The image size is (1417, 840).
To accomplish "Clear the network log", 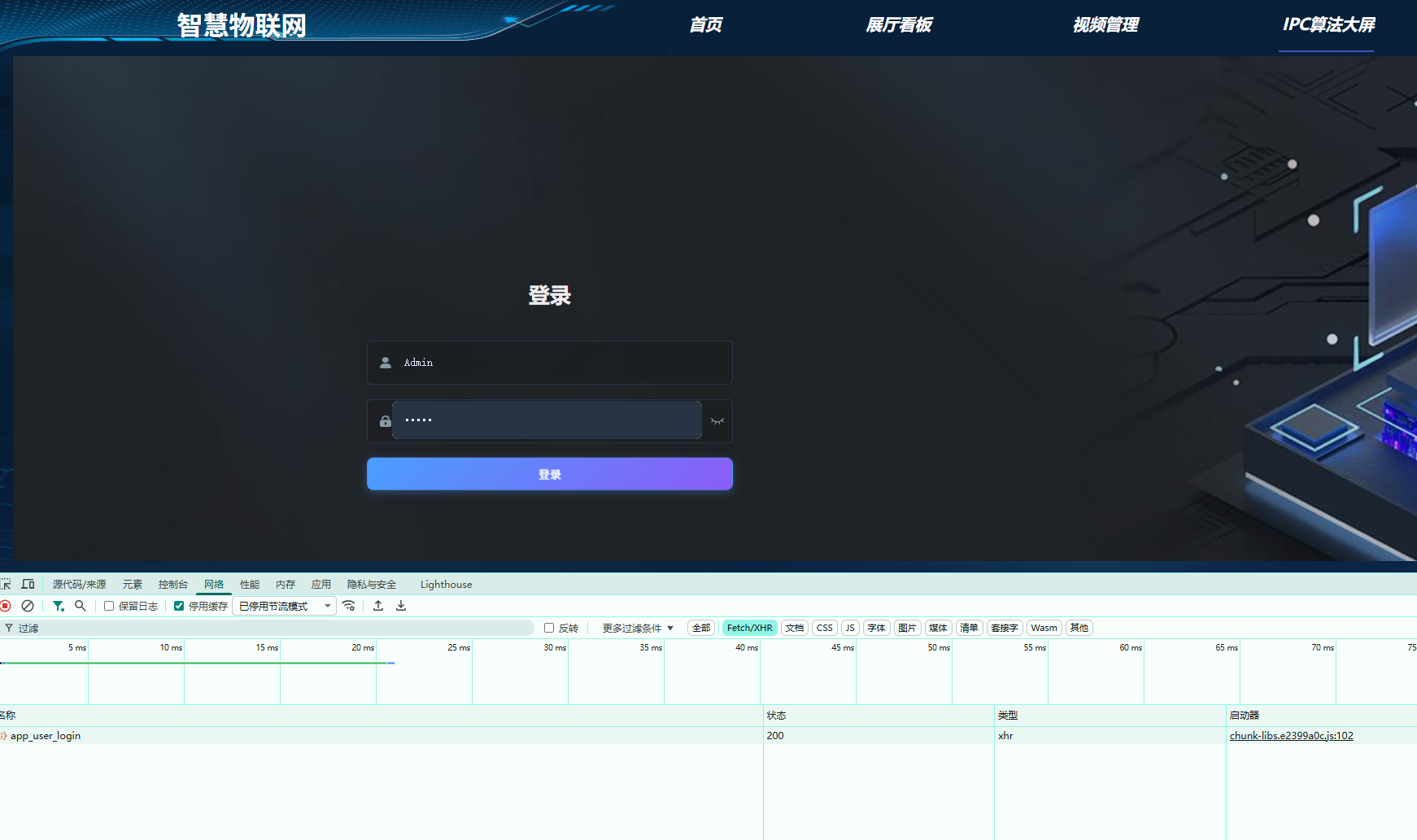I will coord(28,606).
